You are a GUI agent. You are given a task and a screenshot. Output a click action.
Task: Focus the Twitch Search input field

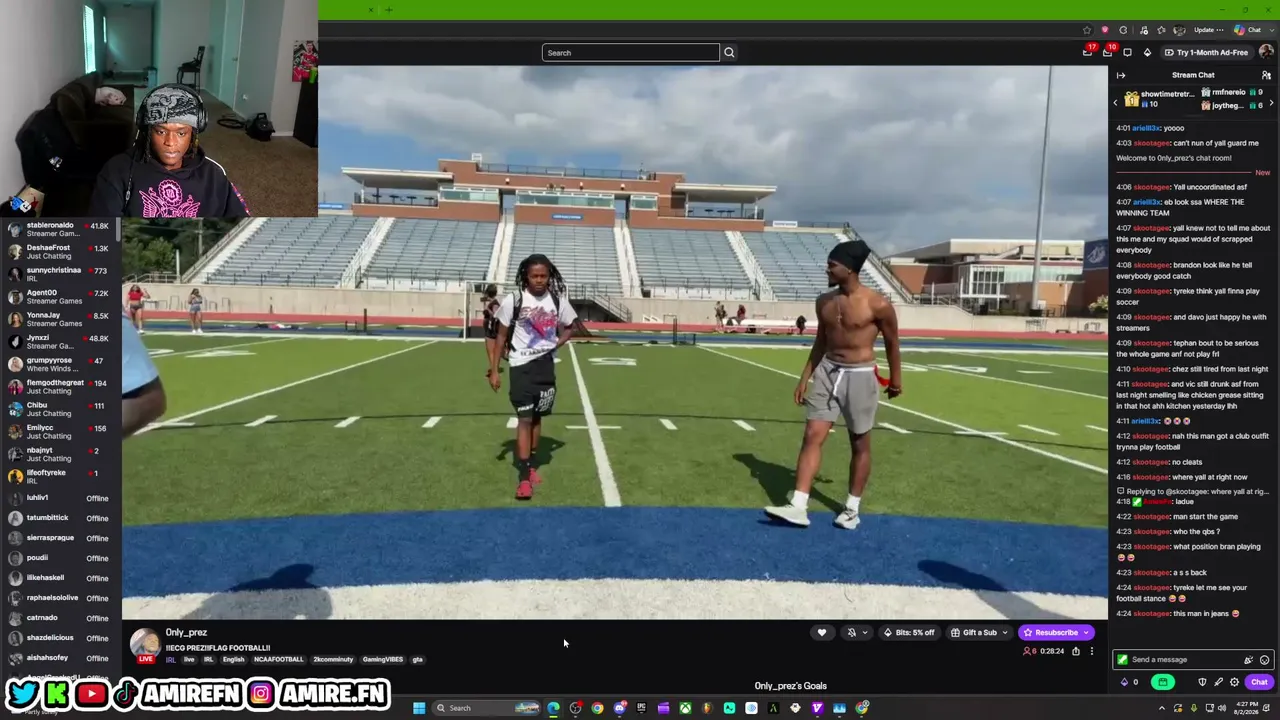coord(631,53)
